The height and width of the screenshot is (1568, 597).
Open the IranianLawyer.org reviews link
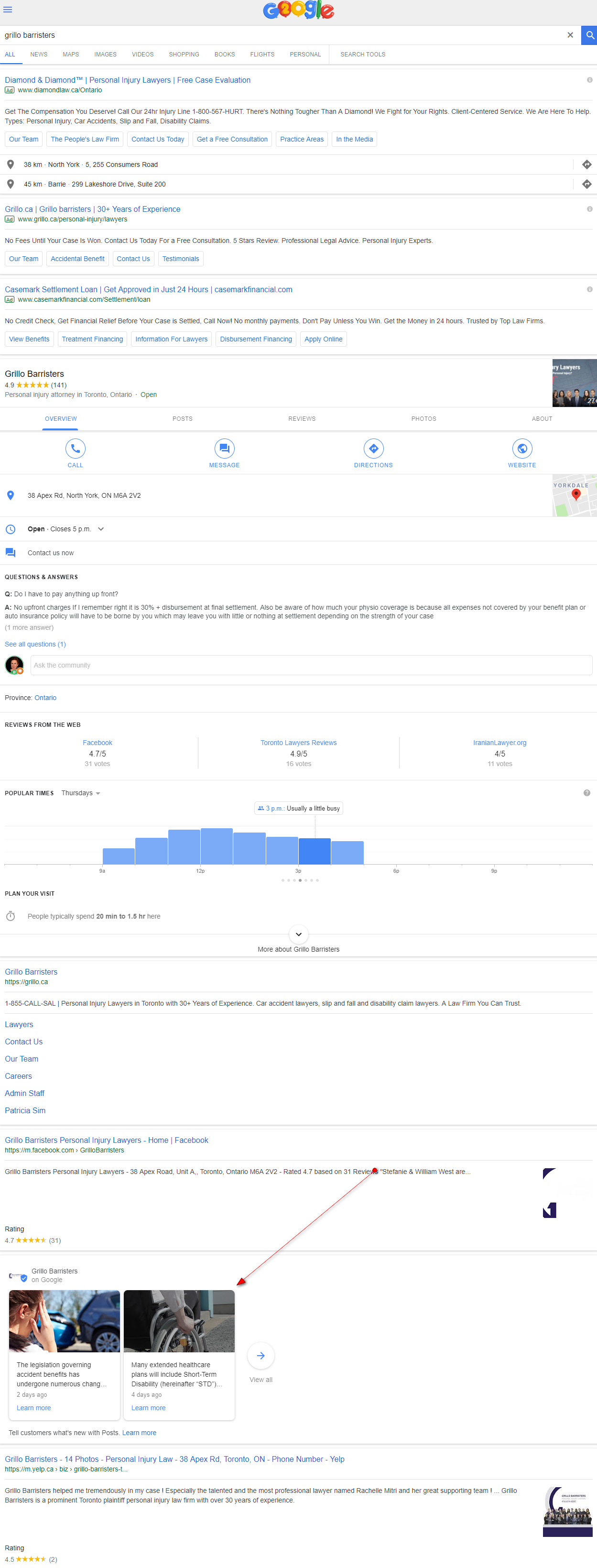click(x=499, y=743)
